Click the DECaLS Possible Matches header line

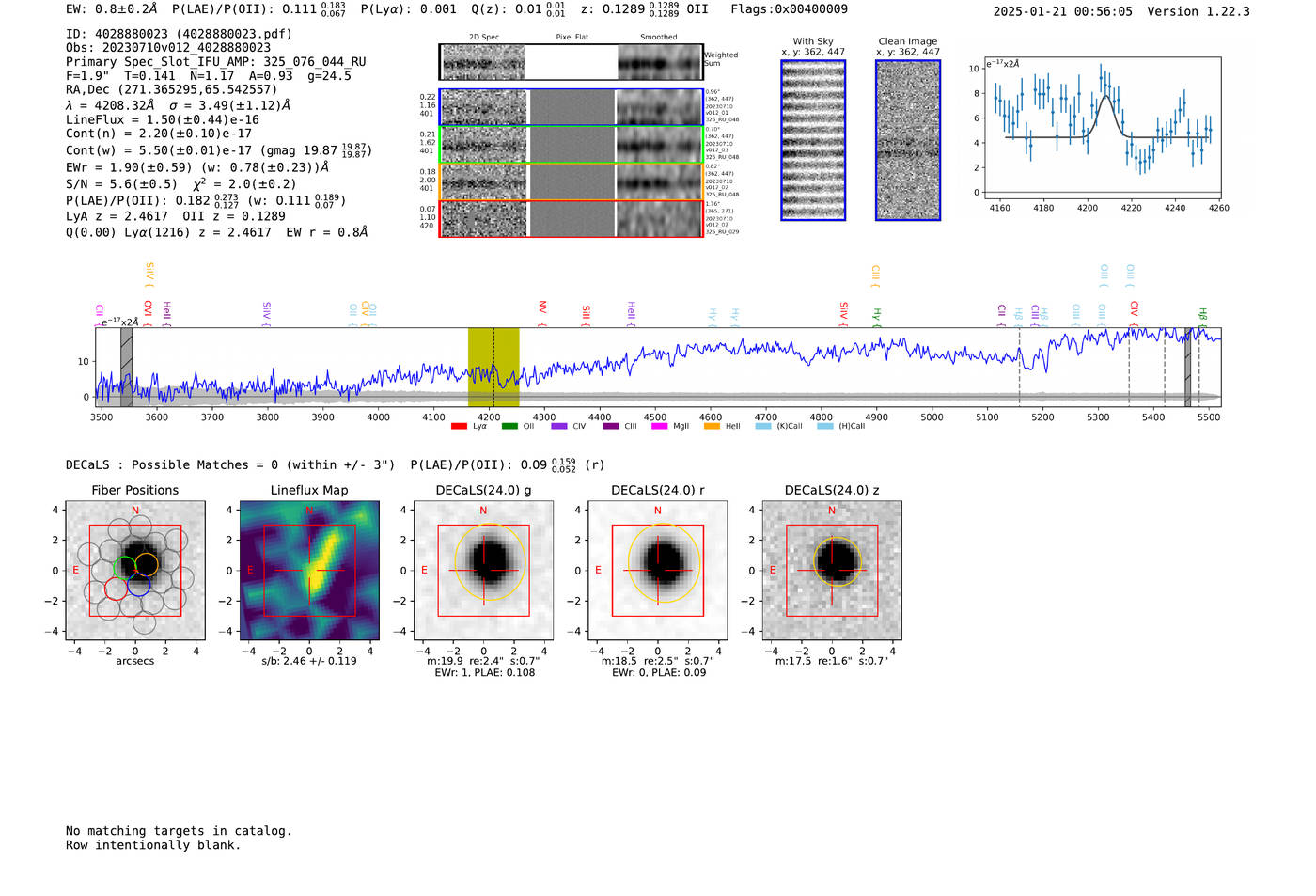coord(335,464)
